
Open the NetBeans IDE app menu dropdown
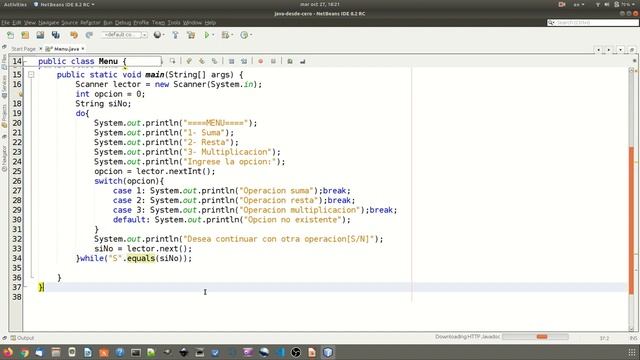pos(64,4)
